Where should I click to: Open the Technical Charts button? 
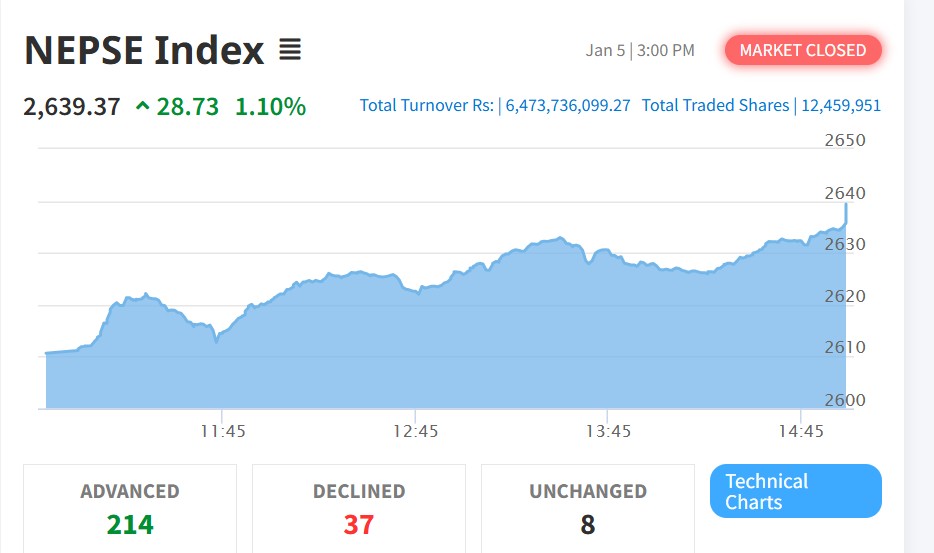pyautogui.click(x=795, y=491)
